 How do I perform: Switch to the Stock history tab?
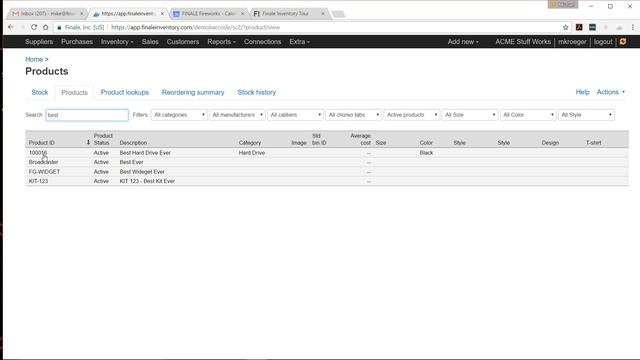point(256,92)
